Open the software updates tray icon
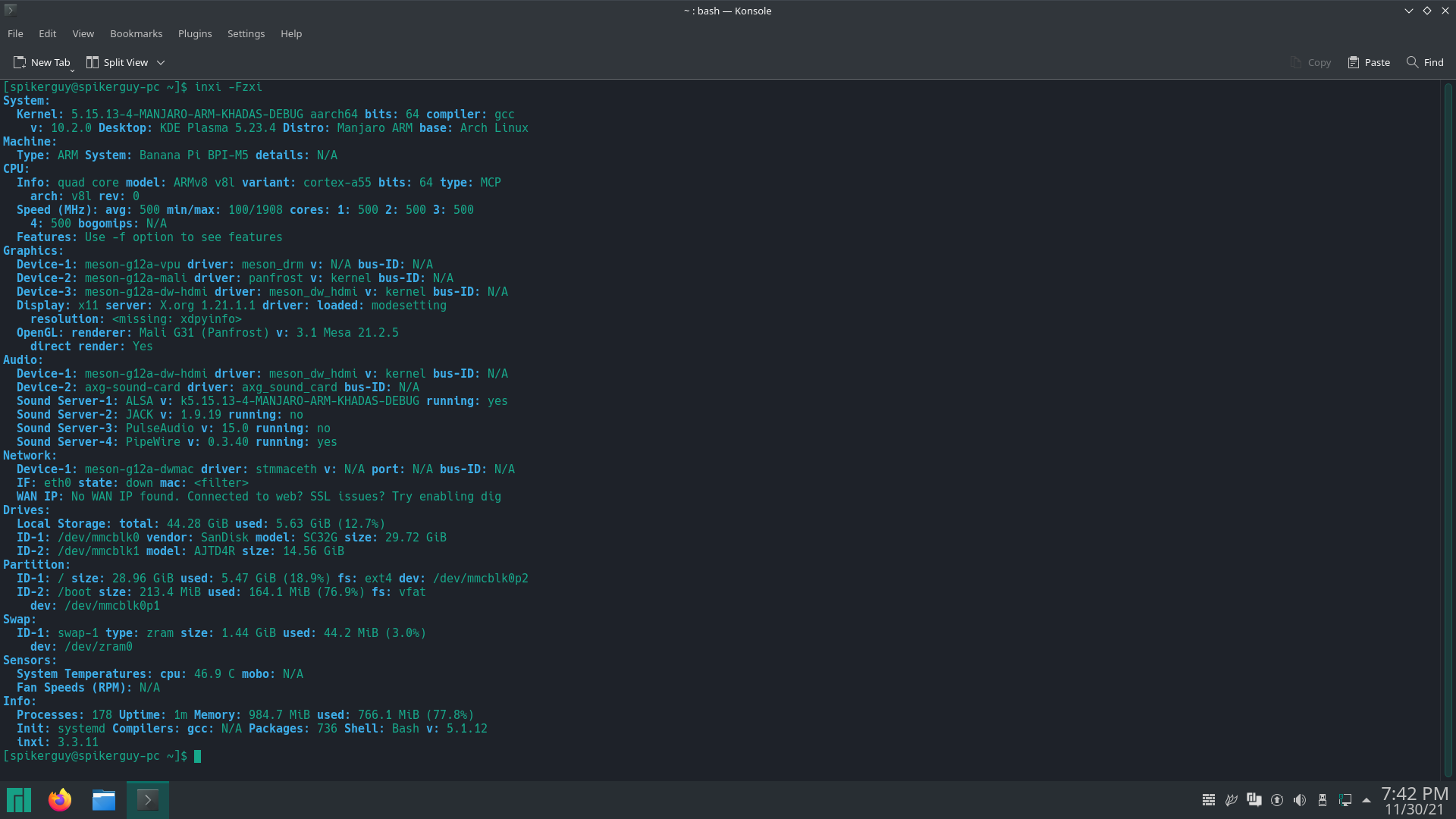Viewport: 1456px width, 819px height. pos(1277,800)
